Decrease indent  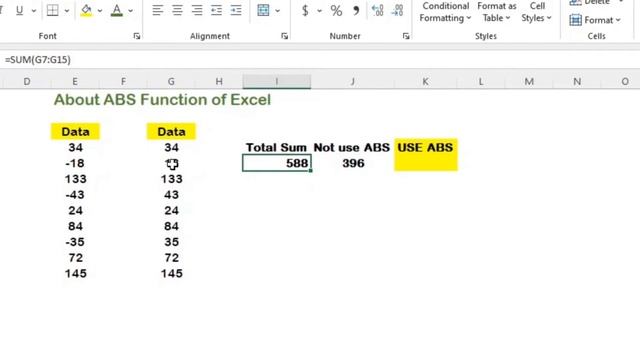coord(216,10)
